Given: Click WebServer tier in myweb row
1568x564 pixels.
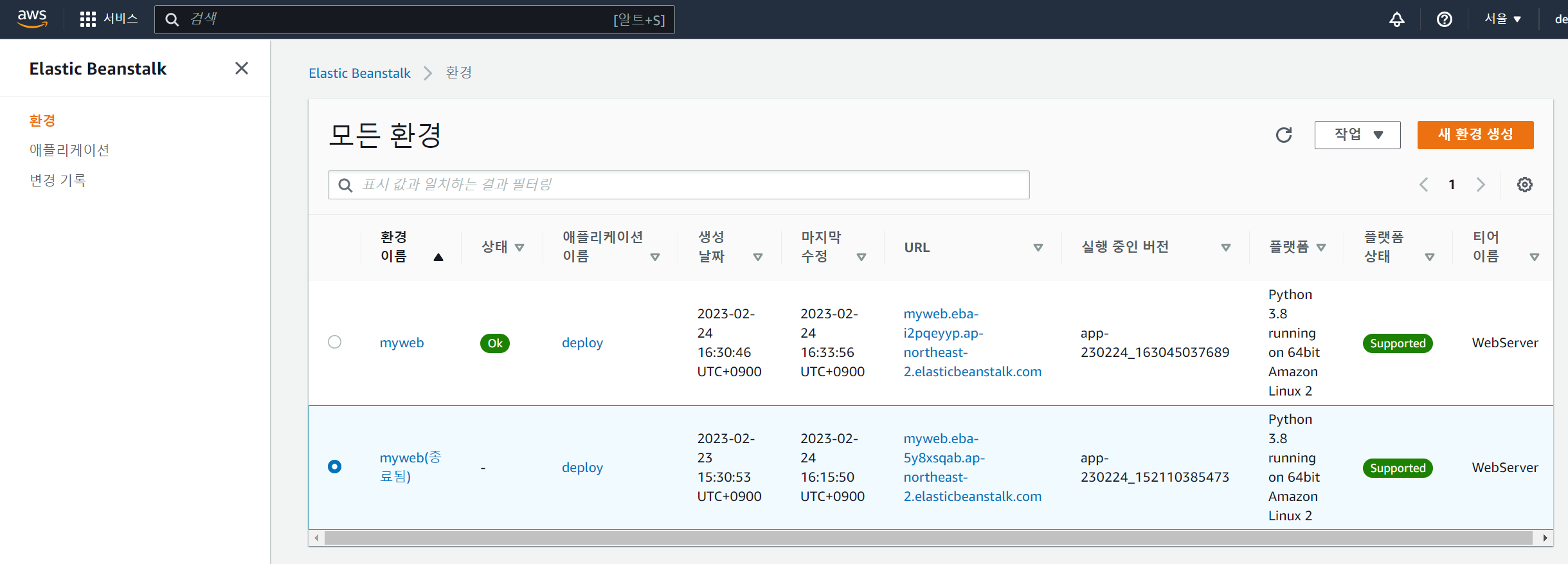Looking at the screenshot, I should [1505, 343].
